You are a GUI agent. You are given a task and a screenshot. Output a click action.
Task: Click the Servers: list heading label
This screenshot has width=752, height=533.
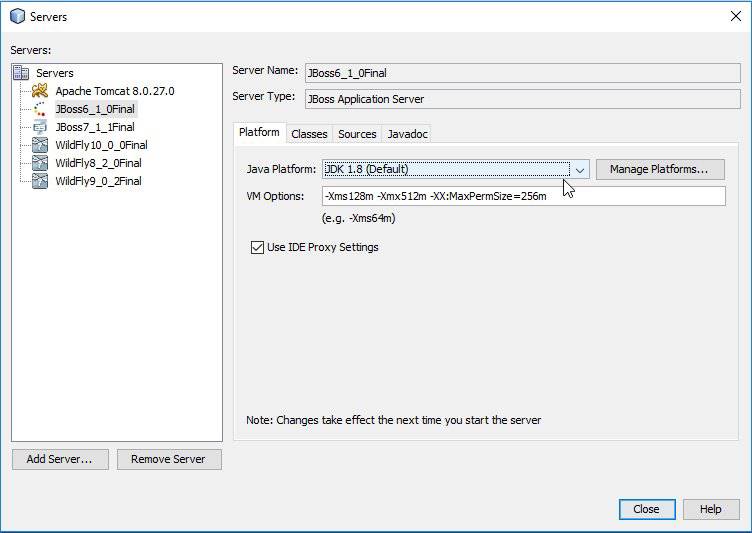pyautogui.click(x=31, y=50)
